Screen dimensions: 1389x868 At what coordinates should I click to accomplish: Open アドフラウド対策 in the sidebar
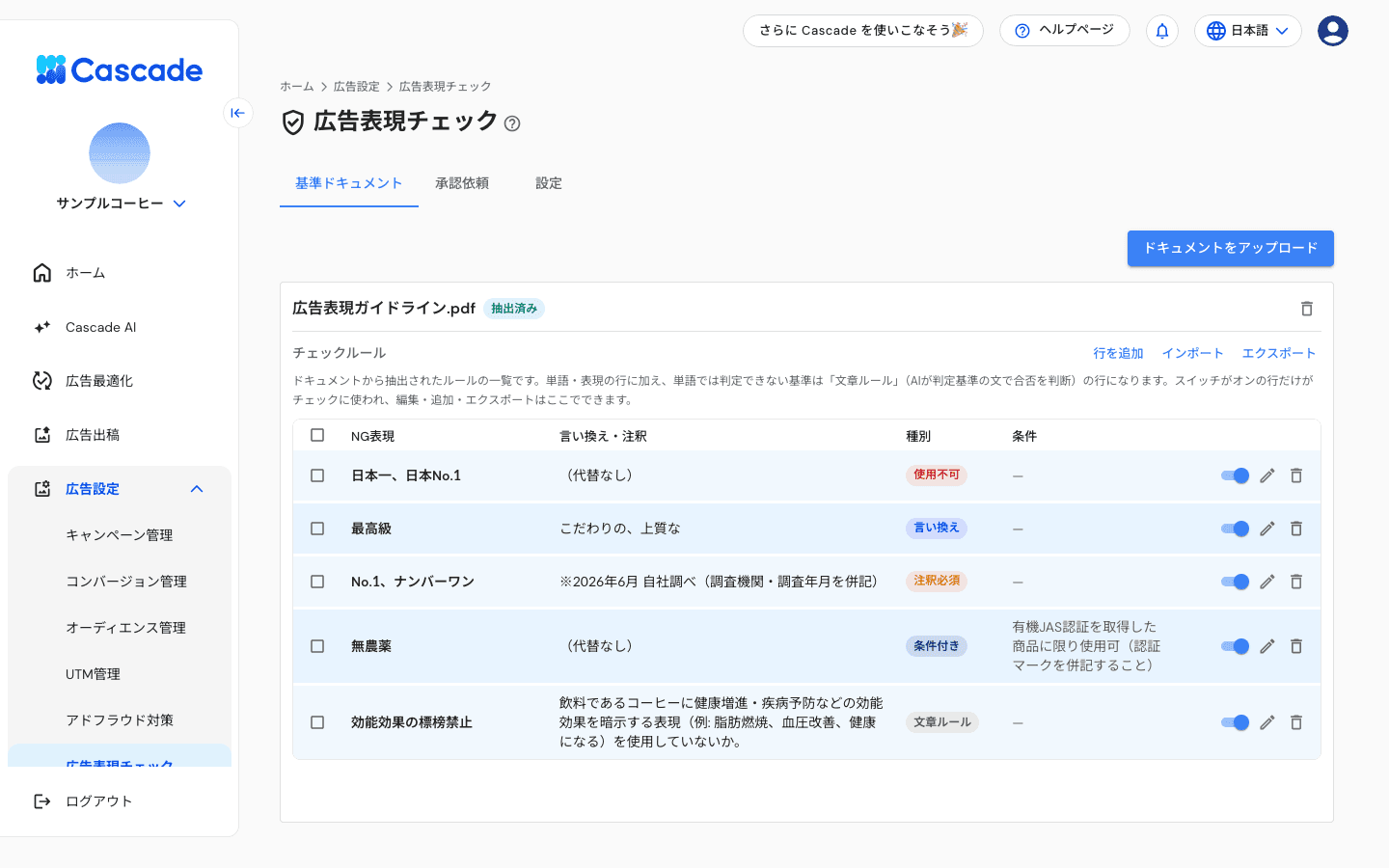click(x=120, y=720)
